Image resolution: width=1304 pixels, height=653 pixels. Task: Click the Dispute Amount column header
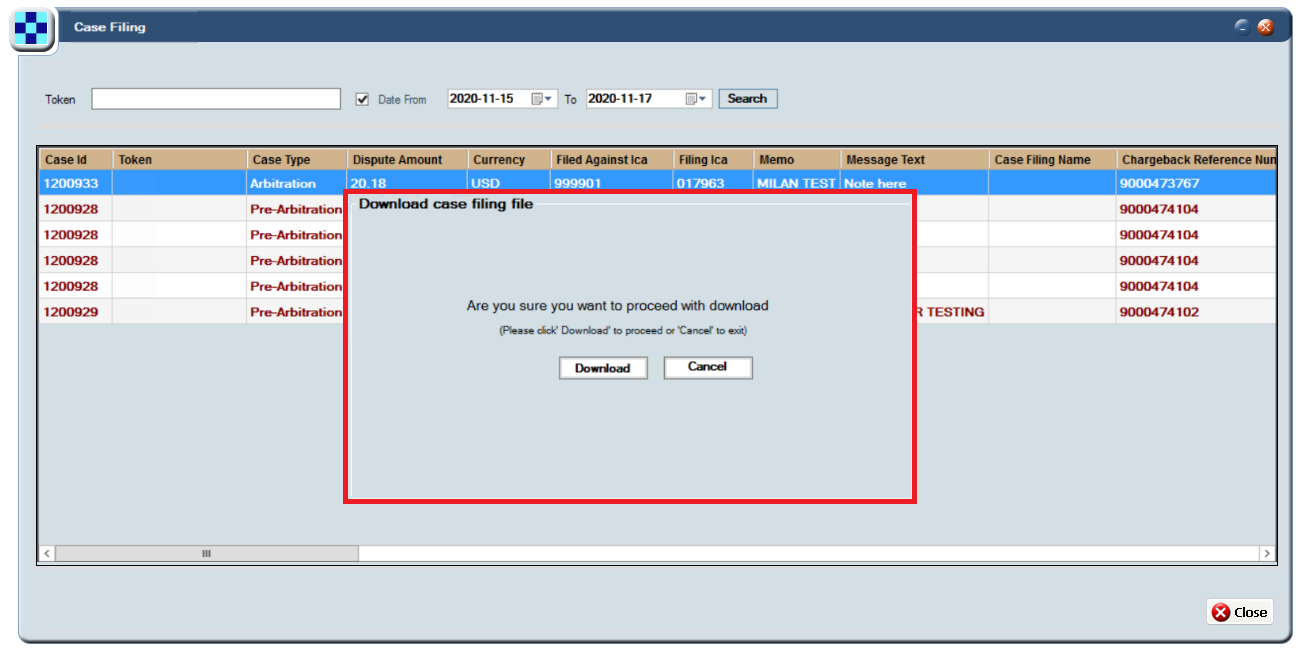point(408,160)
